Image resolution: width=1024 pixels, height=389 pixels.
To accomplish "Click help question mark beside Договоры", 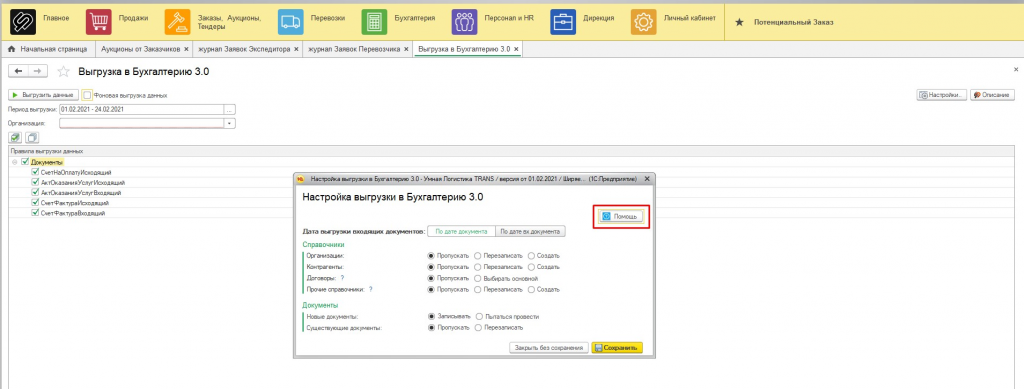I will pos(342,277).
